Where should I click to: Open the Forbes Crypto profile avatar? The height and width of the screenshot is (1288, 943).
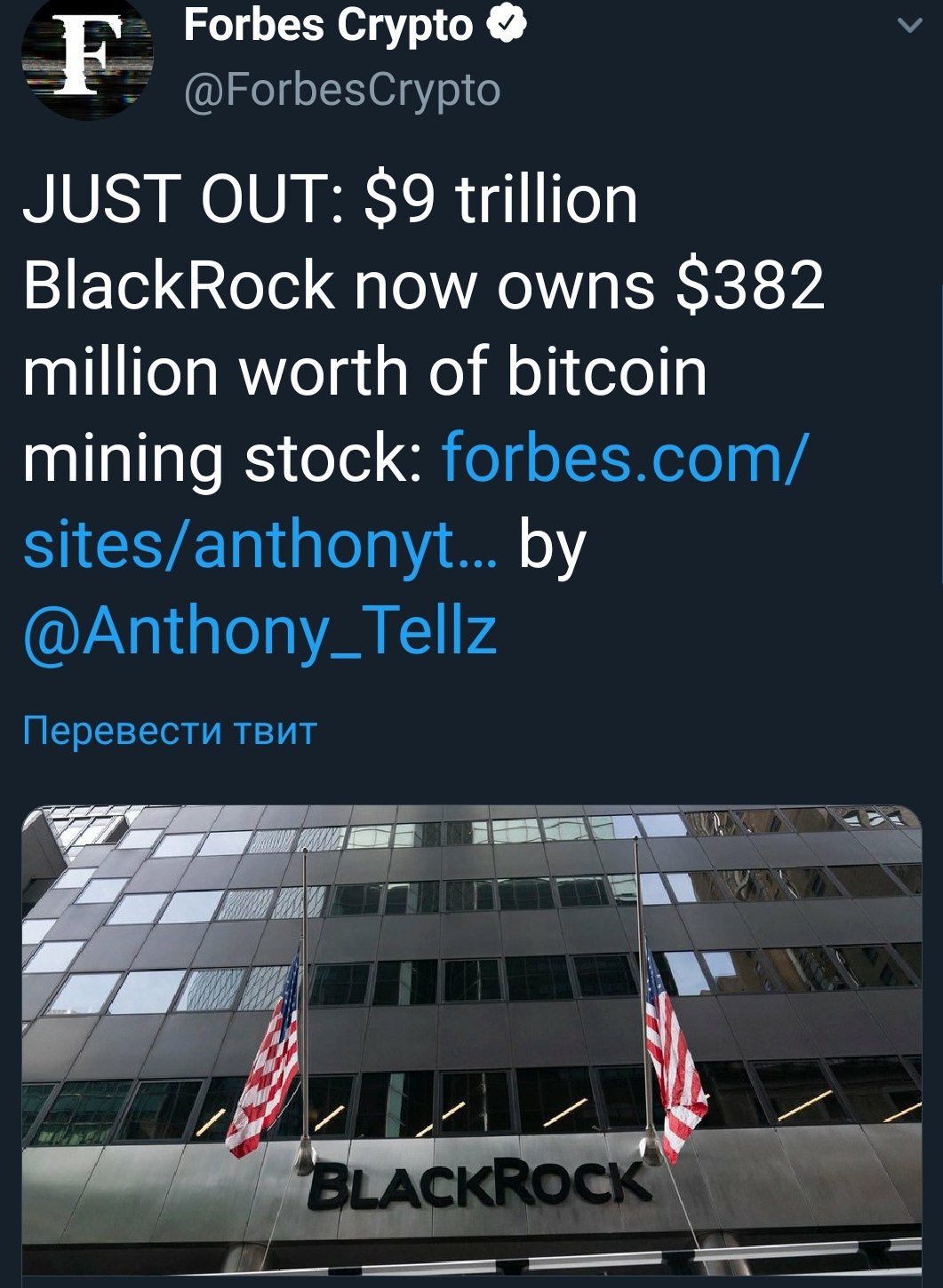[87, 56]
